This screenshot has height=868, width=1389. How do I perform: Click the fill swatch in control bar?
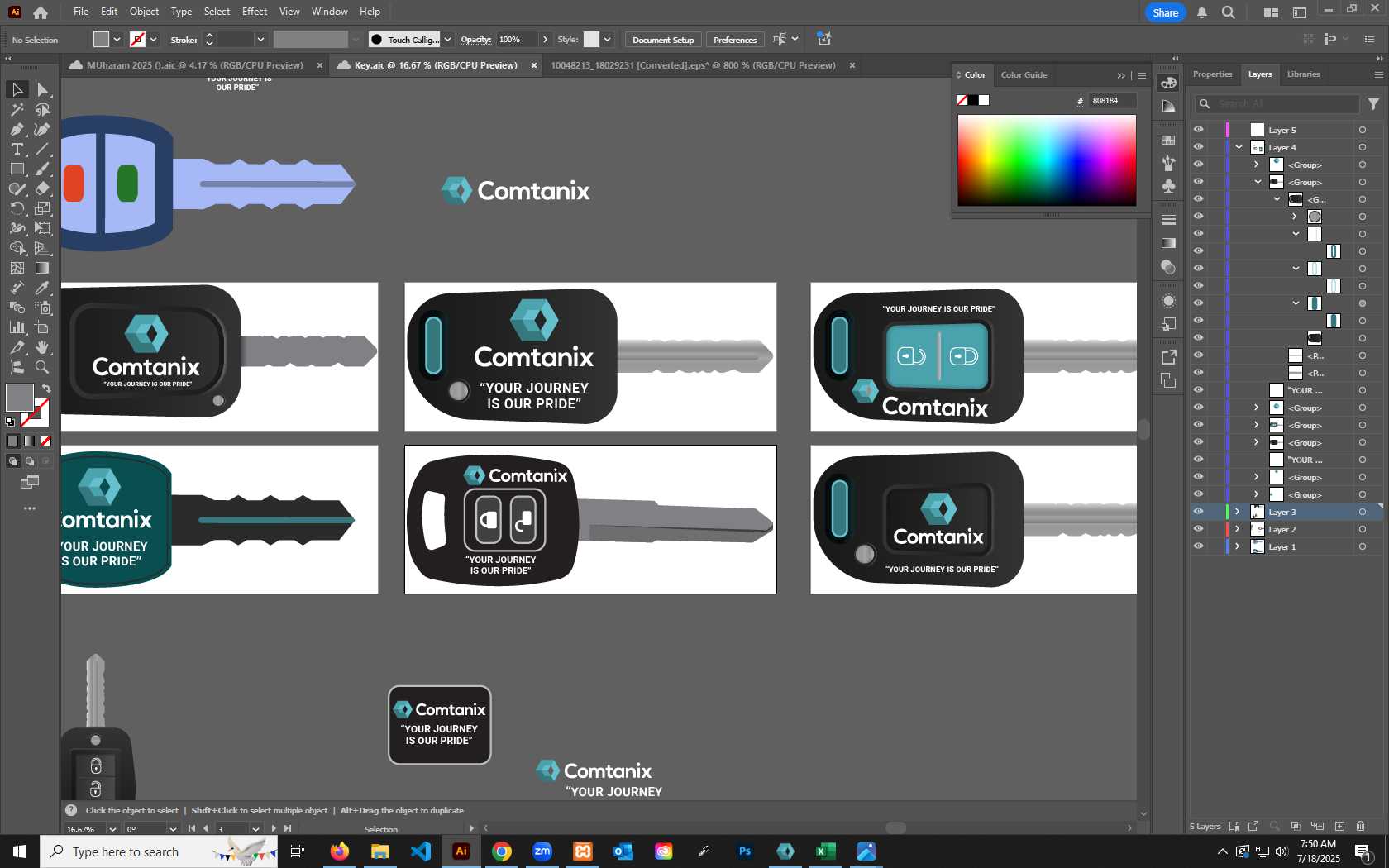pyautogui.click(x=101, y=39)
